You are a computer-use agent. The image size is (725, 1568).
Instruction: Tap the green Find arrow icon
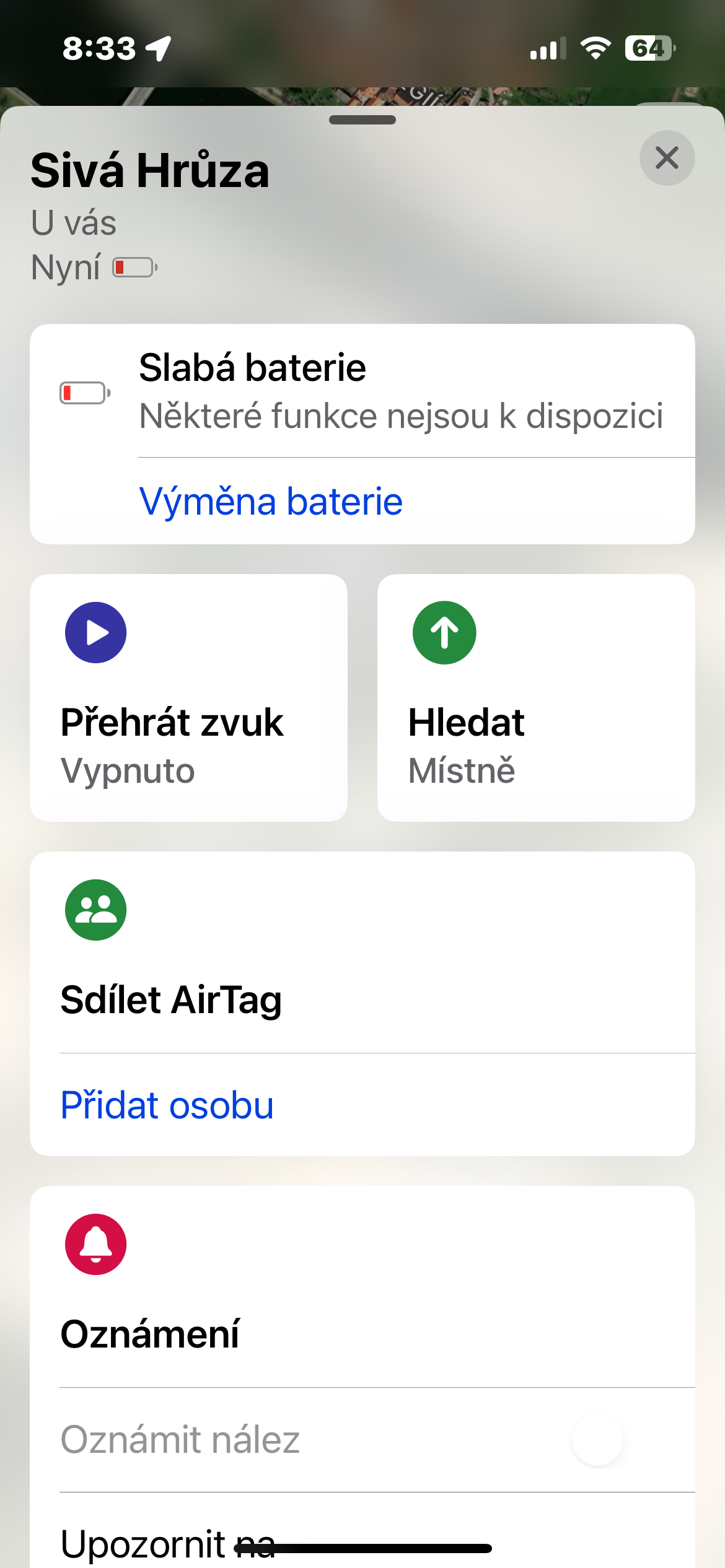pos(444,632)
